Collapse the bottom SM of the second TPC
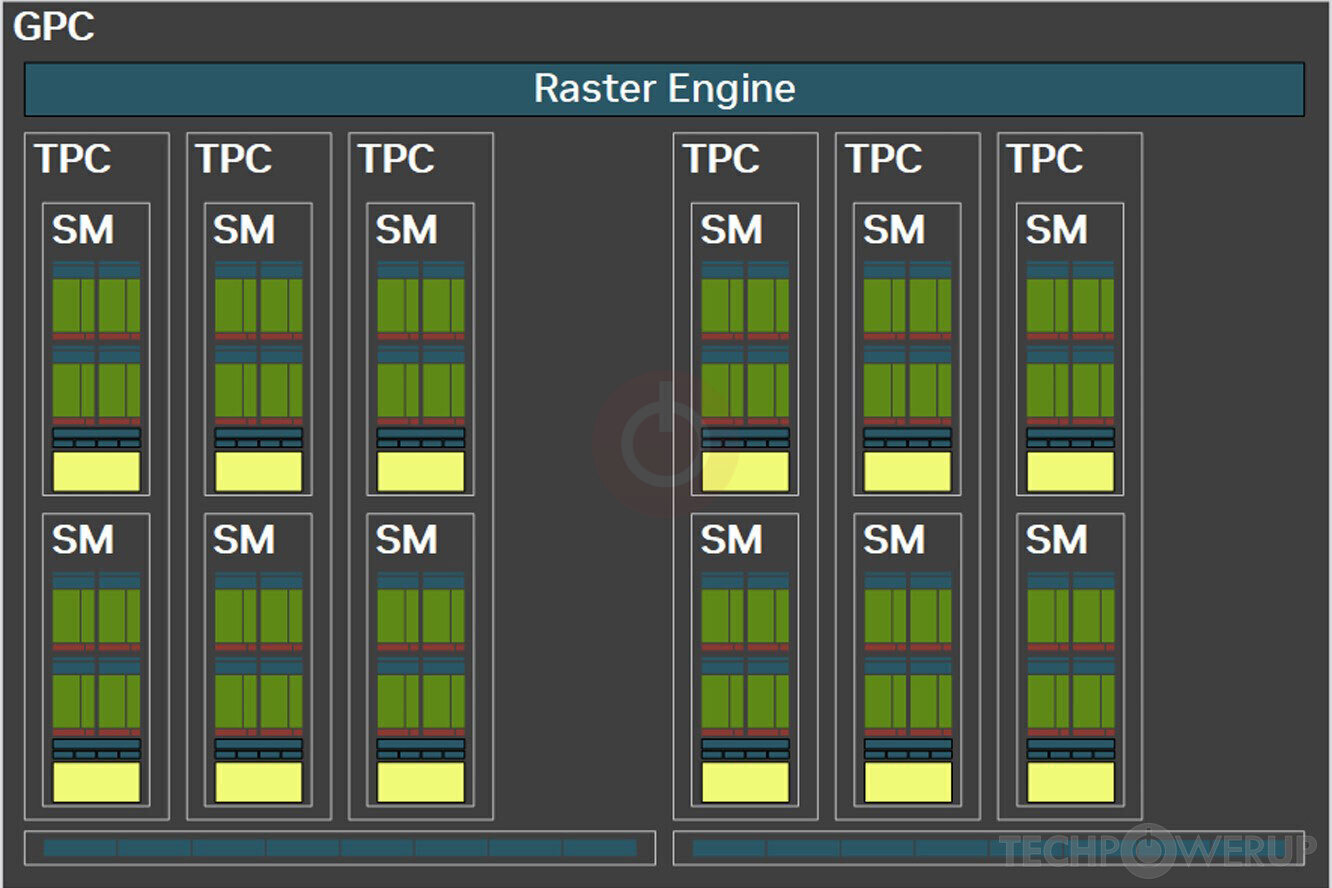Image resolution: width=1332 pixels, height=888 pixels. tap(258, 660)
